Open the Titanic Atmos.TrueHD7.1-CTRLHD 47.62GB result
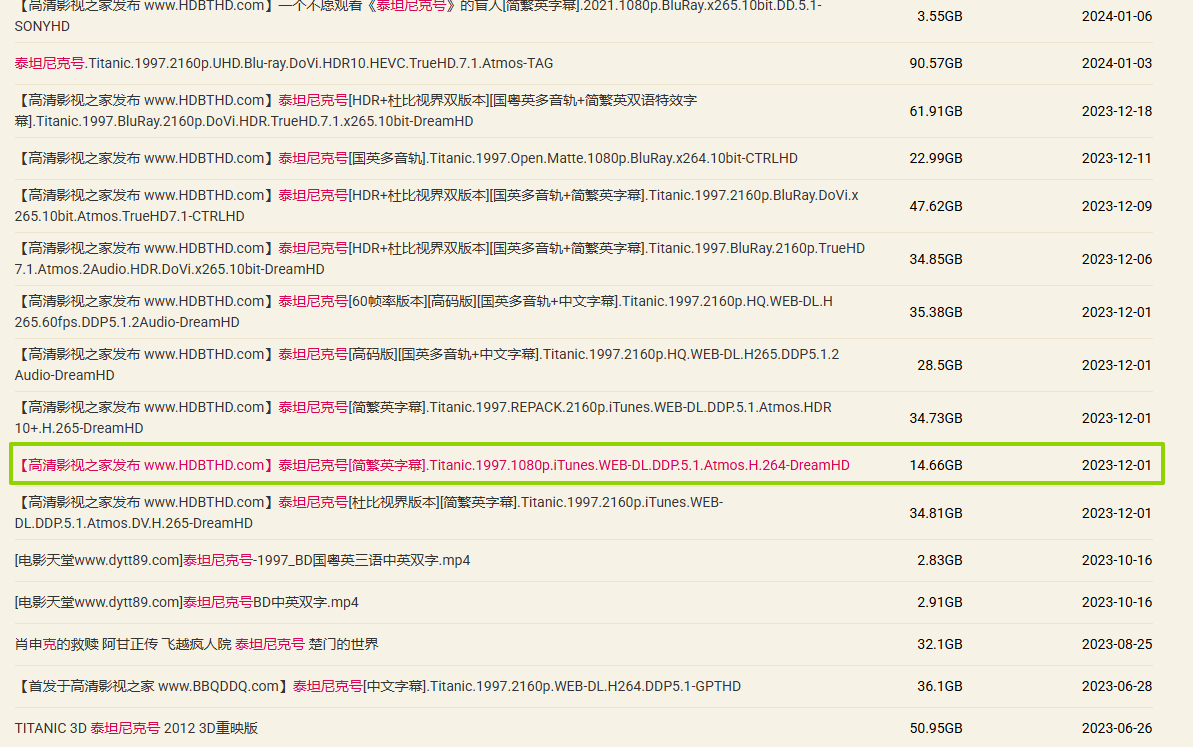The height and width of the screenshot is (747, 1193). [x=437, y=205]
